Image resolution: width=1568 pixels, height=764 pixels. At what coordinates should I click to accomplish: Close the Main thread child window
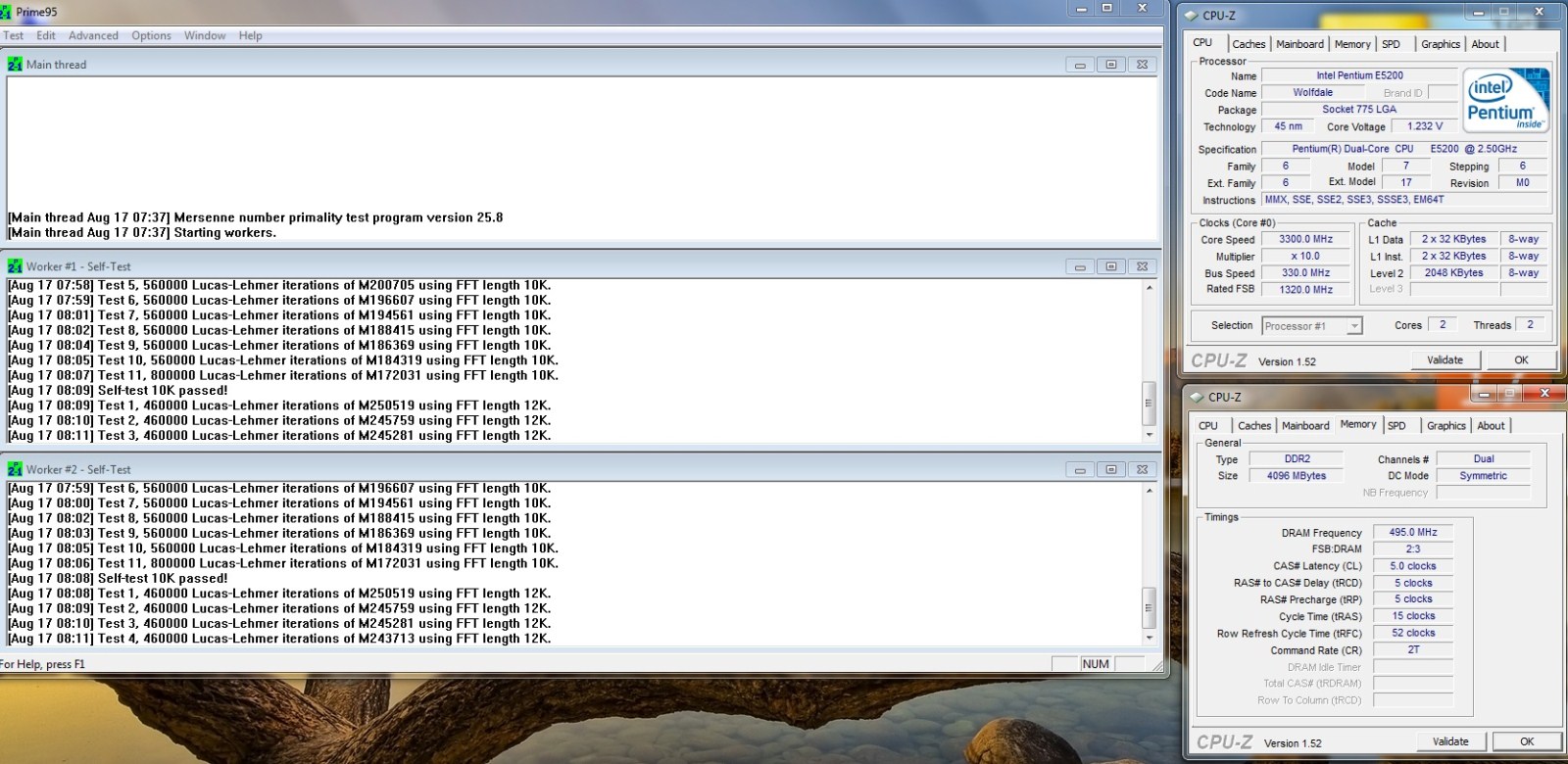[x=1142, y=65]
